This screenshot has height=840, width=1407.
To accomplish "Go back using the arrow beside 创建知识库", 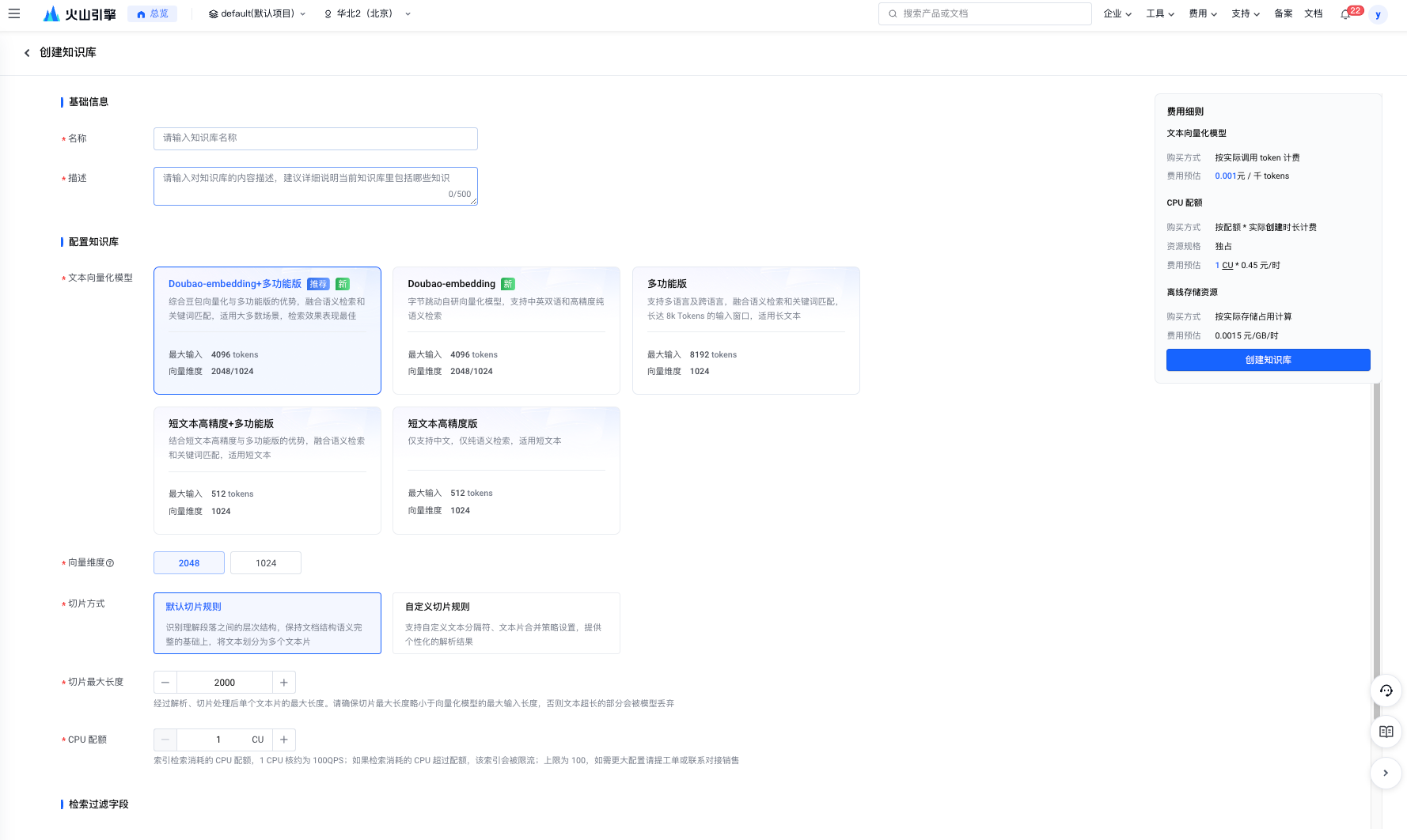I will point(27,53).
